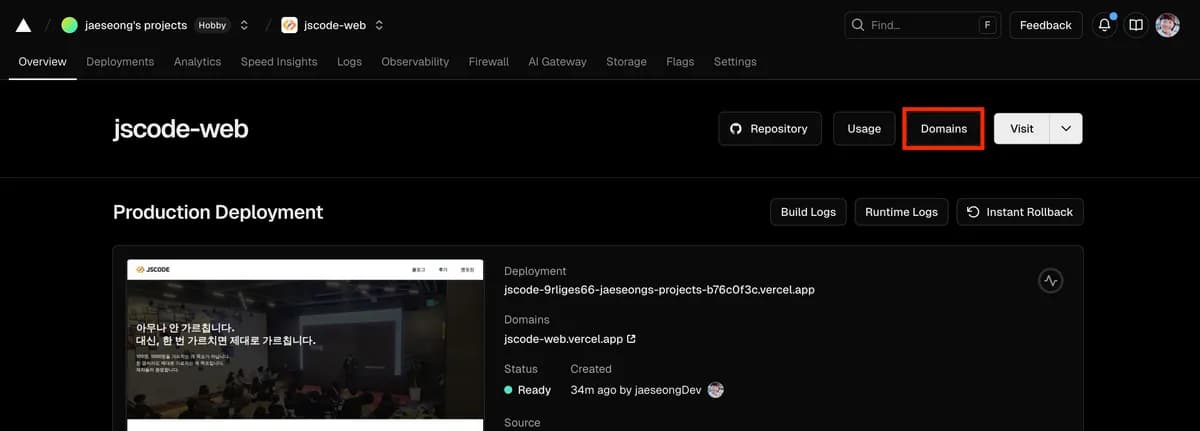
Task: Click the Production Deployment heading
Action: point(218,212)
